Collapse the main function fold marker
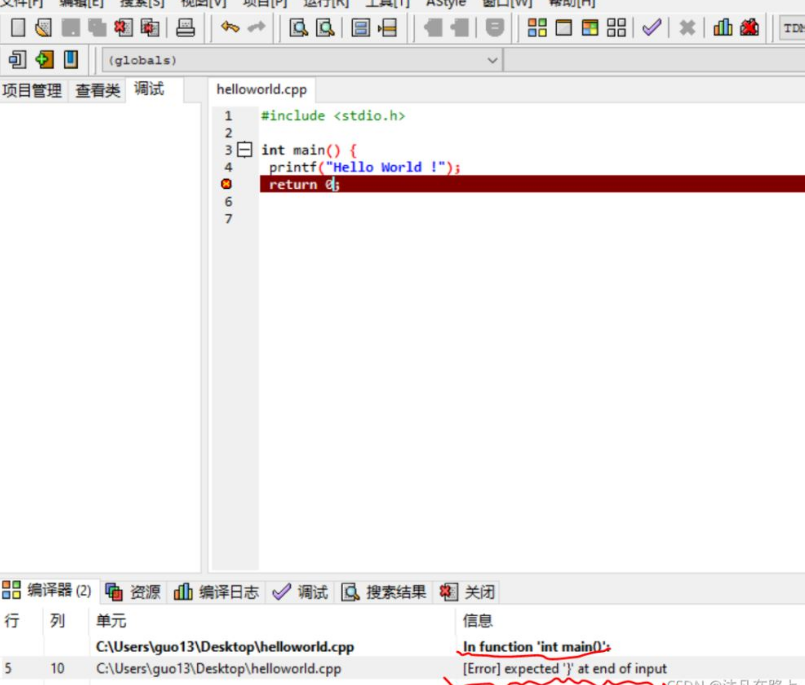Image resolution: width=805 pixels, height=685 pixels. click(245, 150)
